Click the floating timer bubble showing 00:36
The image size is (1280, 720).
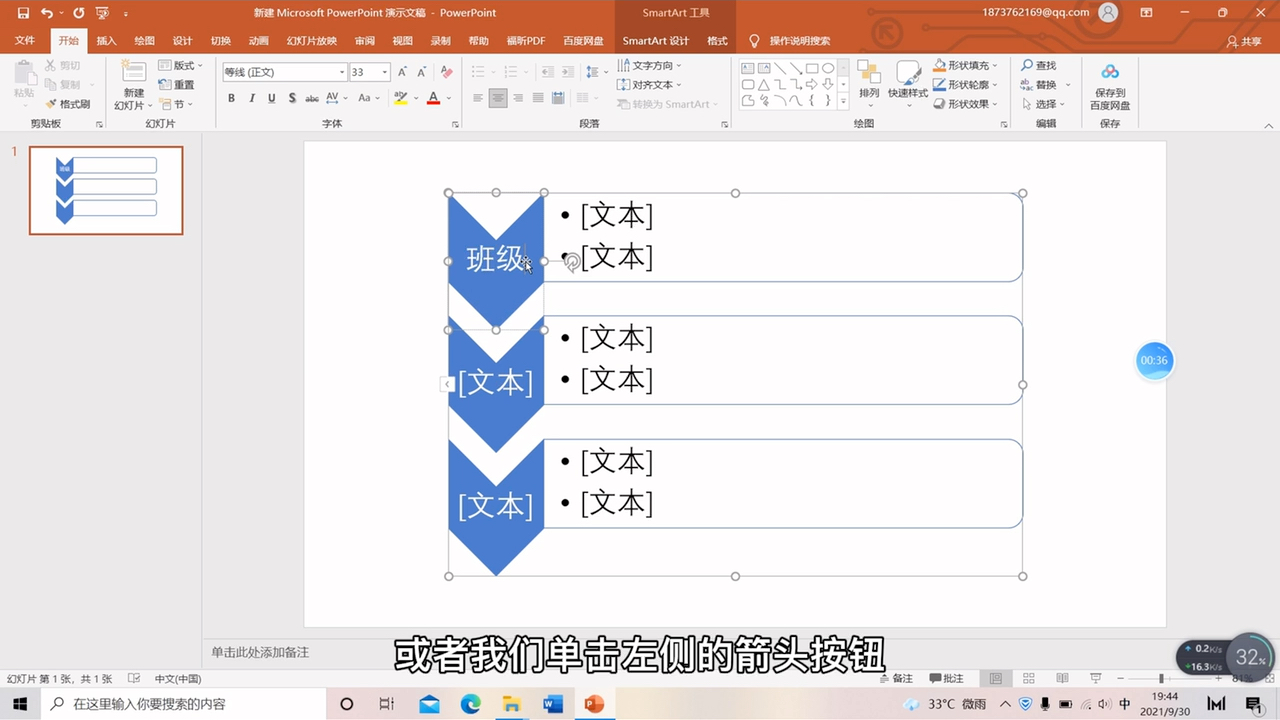coord(1154,360)
